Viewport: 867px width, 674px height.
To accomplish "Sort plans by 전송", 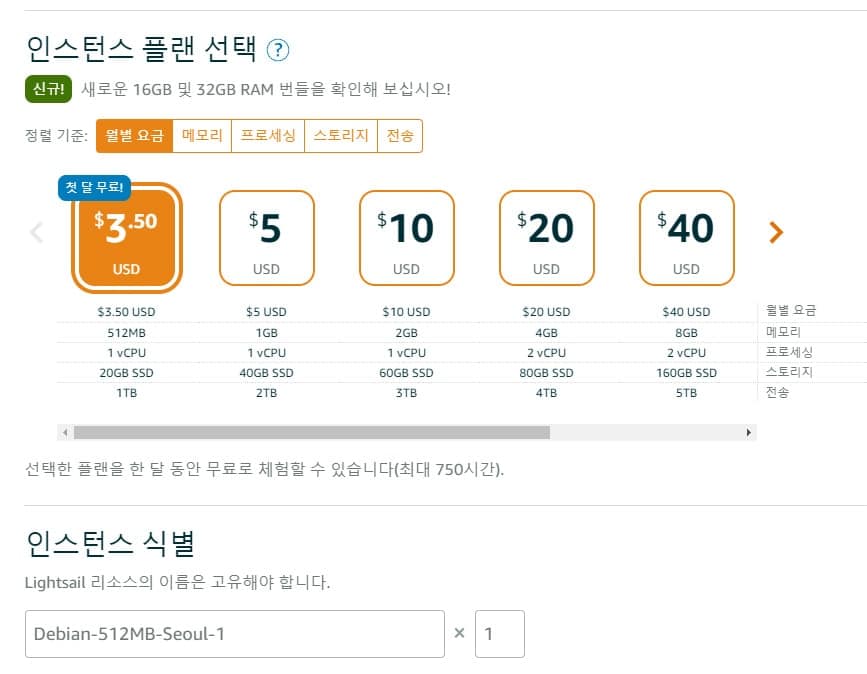I will tap(400, 136).
